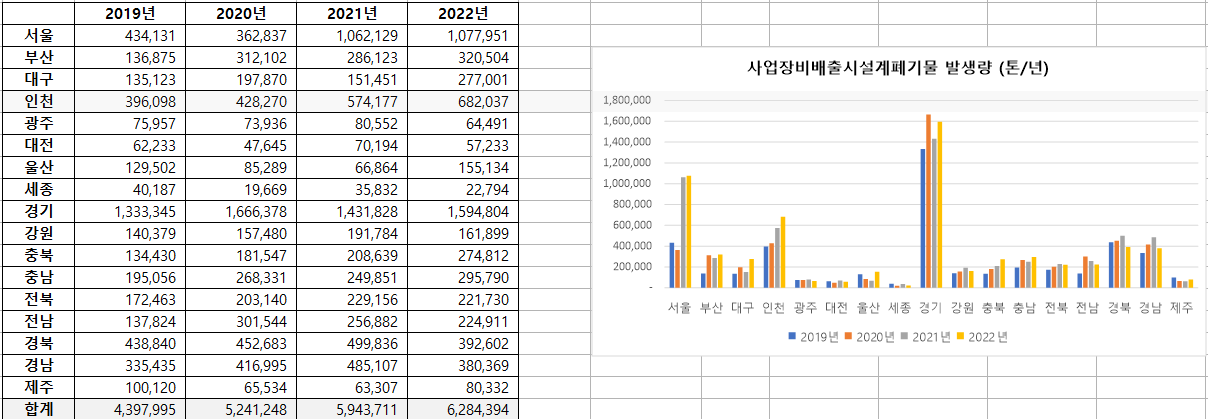
Task: Select total cell 6,284,394
Action: [463, 408]
